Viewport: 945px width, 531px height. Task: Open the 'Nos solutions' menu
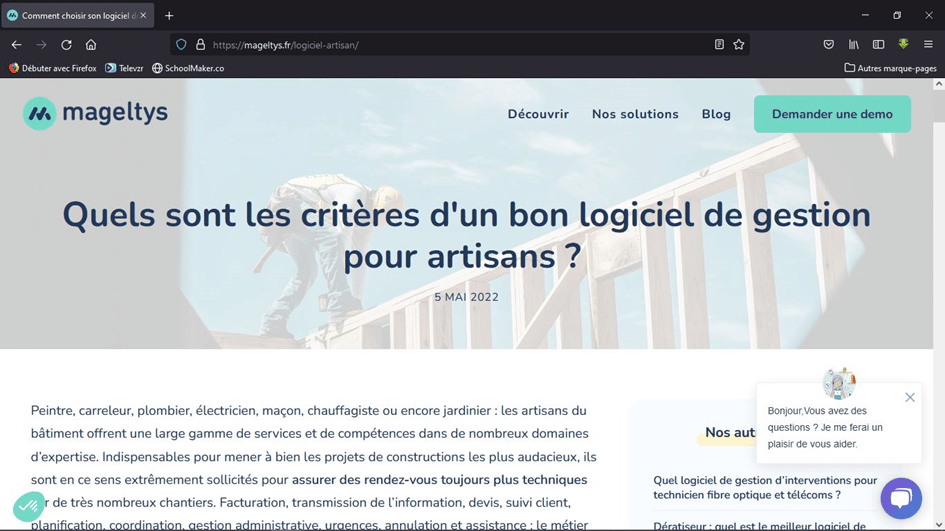pyautogui.click(x=635, y=114)
